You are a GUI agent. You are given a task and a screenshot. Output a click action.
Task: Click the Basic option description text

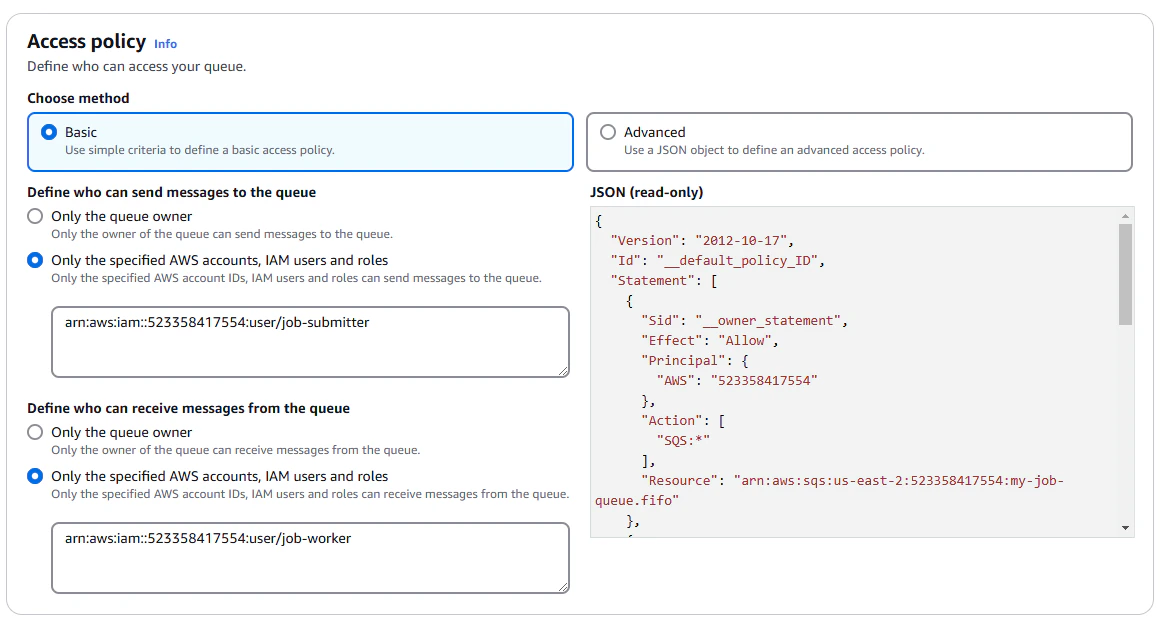199,150
